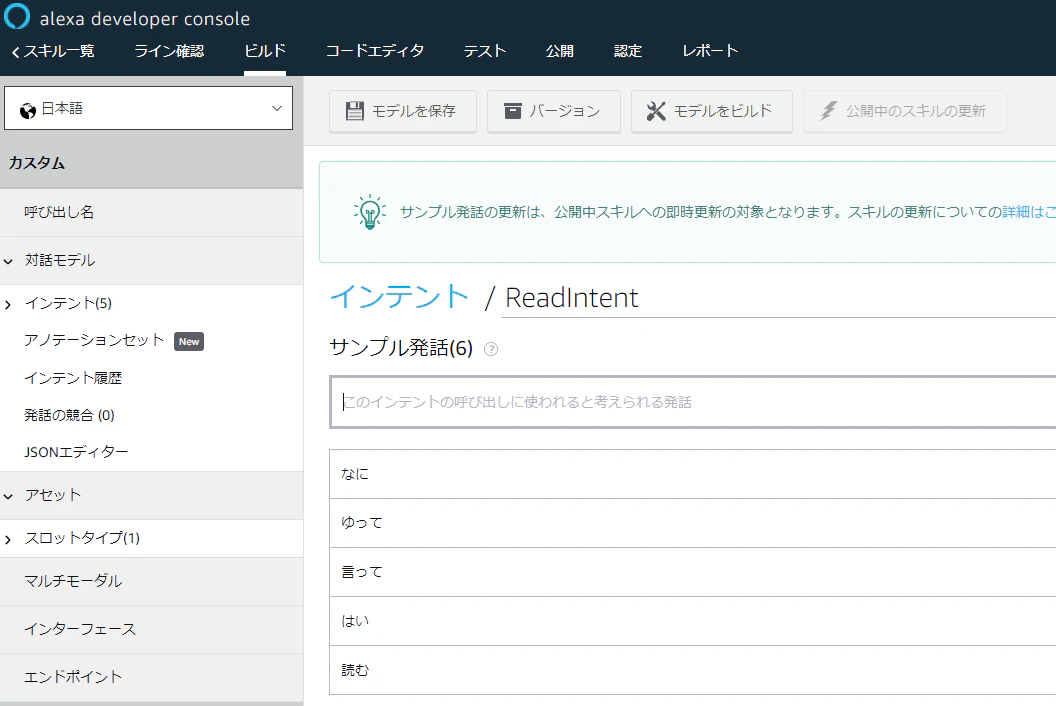Collapse the 対話モデル section chevron
This screenshot has height=706, width=1056.
tap(8, 261)
